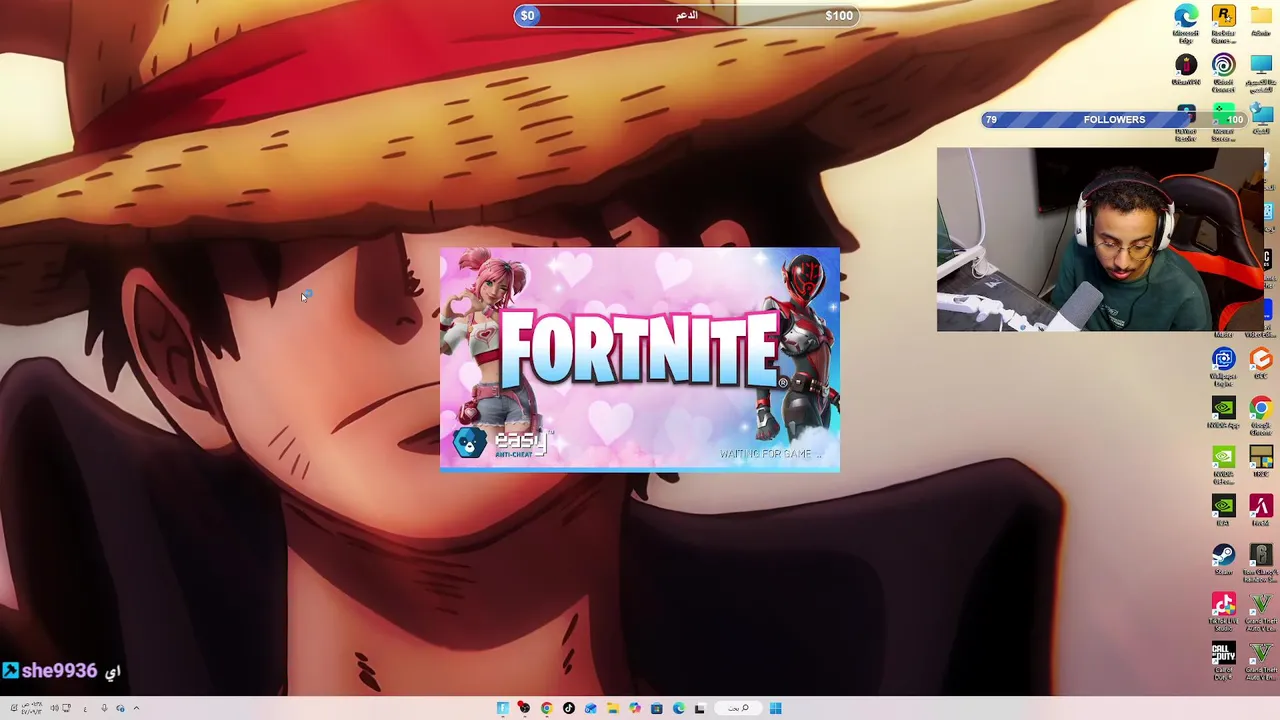Click WAITING FOR GAME status text
1280x720 pixels.
[770, 454]
